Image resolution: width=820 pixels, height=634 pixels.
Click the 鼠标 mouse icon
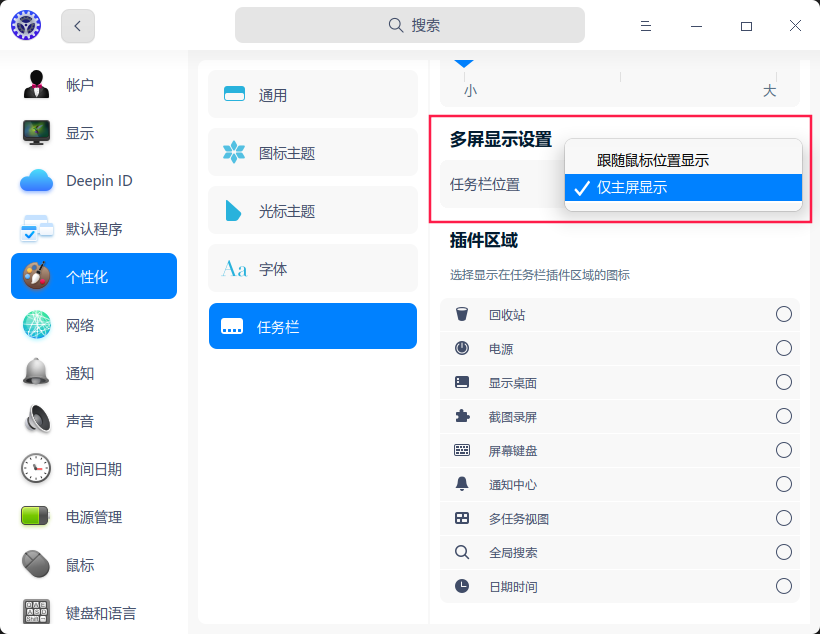click(x=36, y=564)
